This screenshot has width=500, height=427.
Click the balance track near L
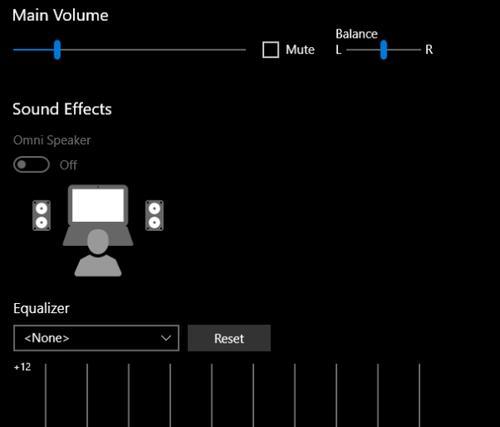coord(351,50)
